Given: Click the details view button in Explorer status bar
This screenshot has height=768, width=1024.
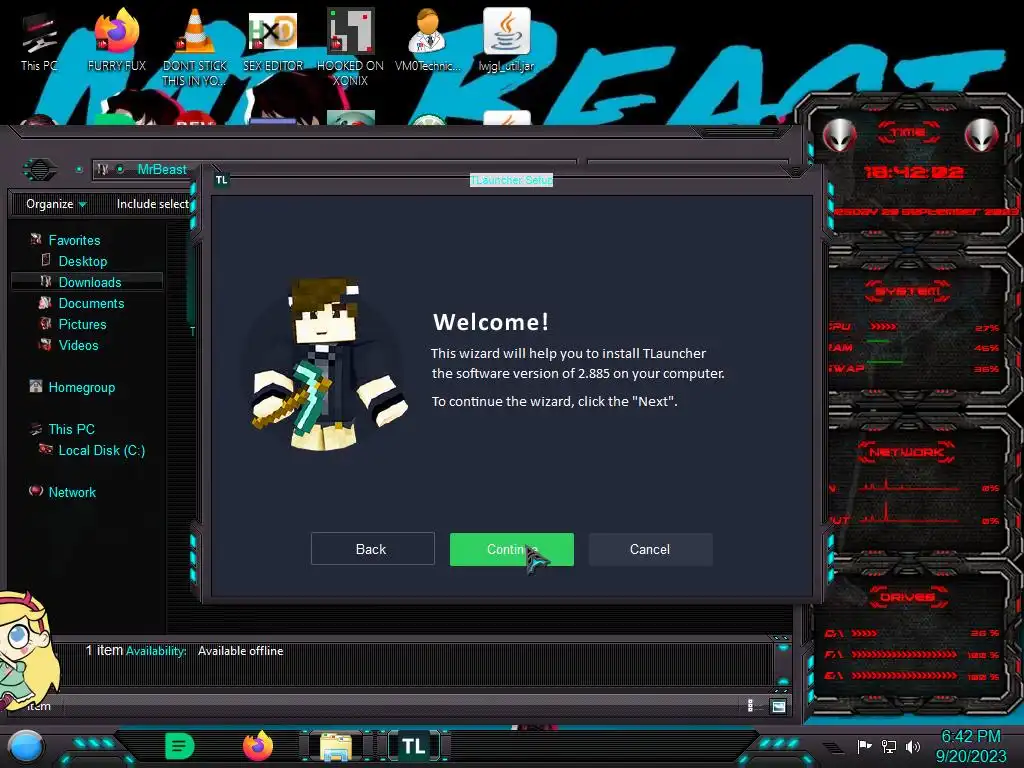Looking at the screenshot, I should click(x=750, y=705).
